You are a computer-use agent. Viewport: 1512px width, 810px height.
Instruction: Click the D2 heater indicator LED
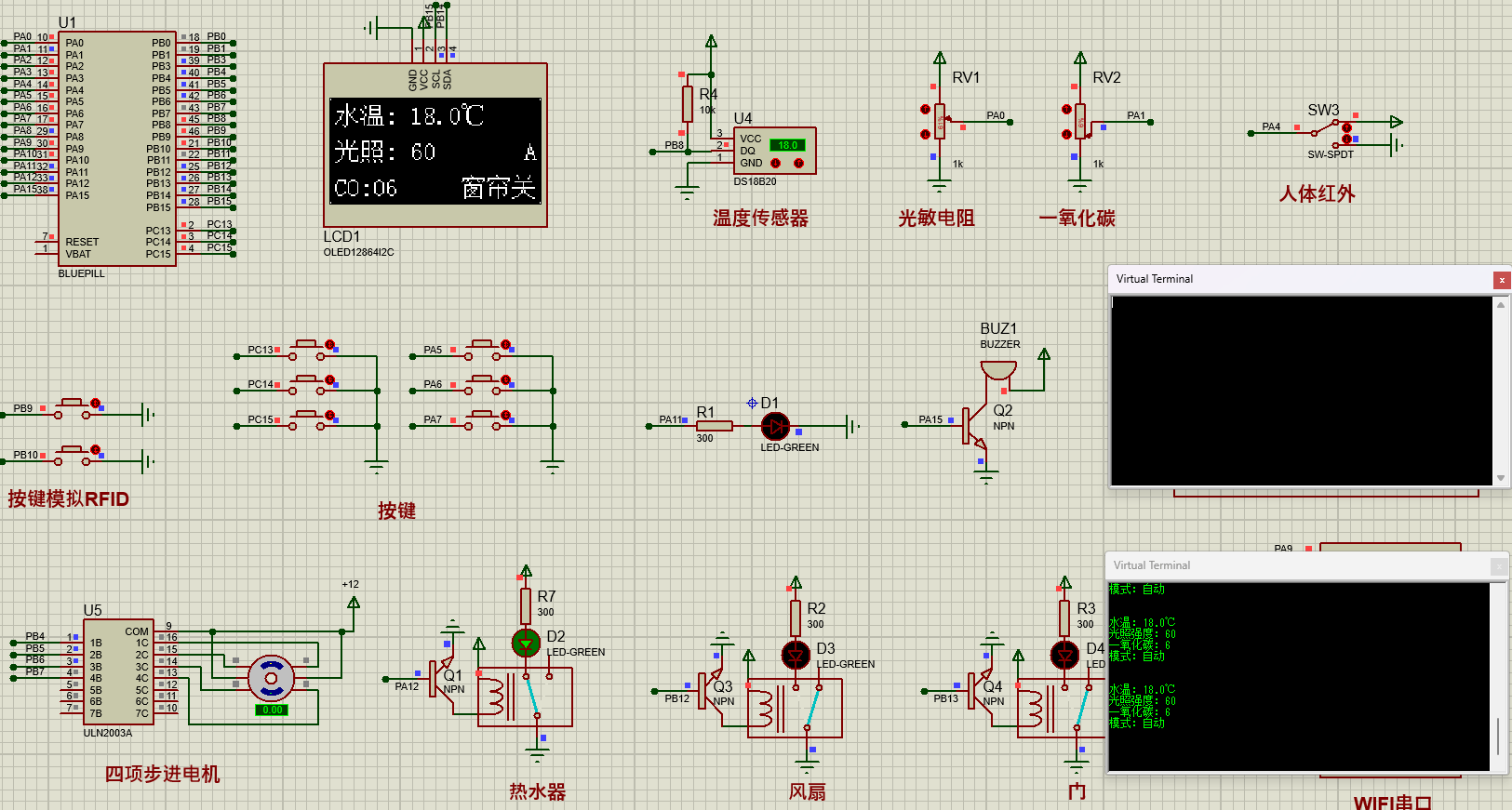[x=526, y=643]
